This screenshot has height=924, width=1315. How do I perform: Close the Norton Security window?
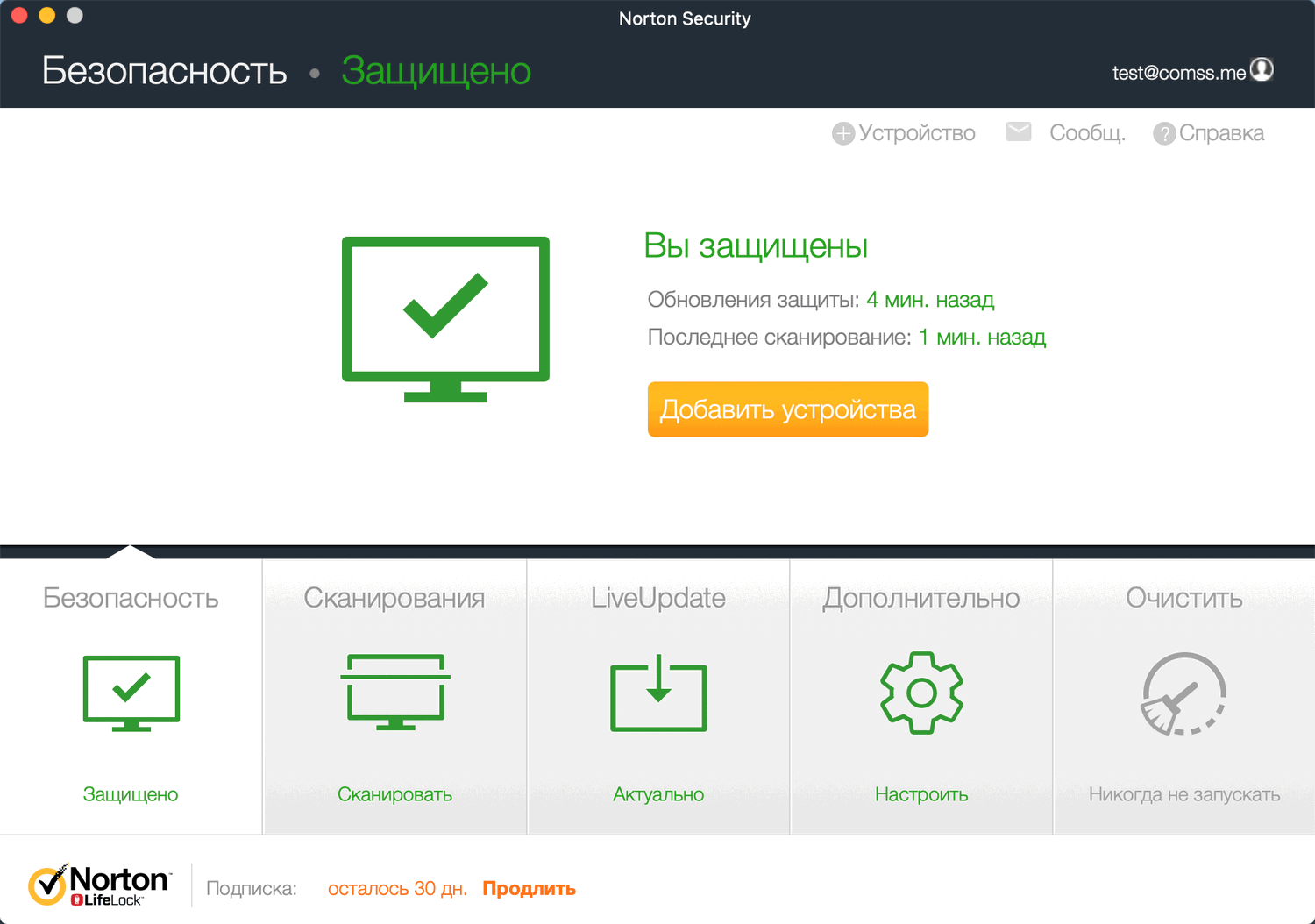pos(19,15)
